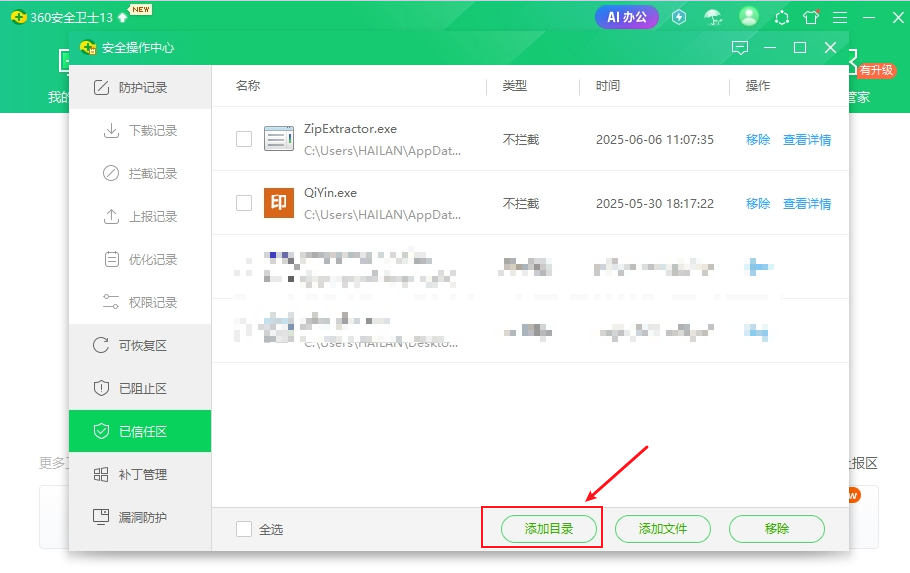This screenshot has height=573, width=910.
Task: Click 查看详情 for ZipExtractor.exe
Action: pos(807,139)
